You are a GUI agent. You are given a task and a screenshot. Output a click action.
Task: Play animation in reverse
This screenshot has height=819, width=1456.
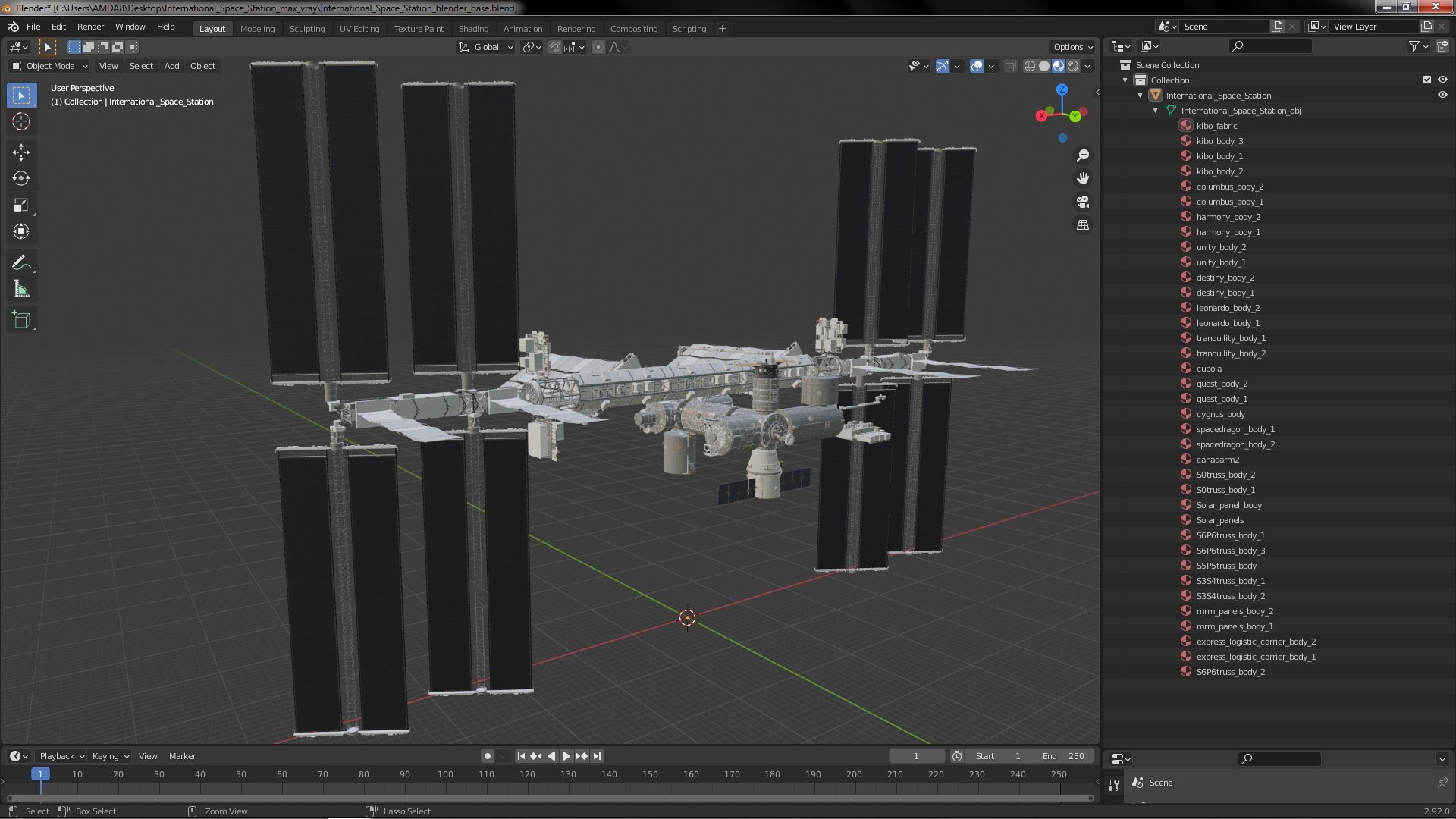tap(551, 756)
